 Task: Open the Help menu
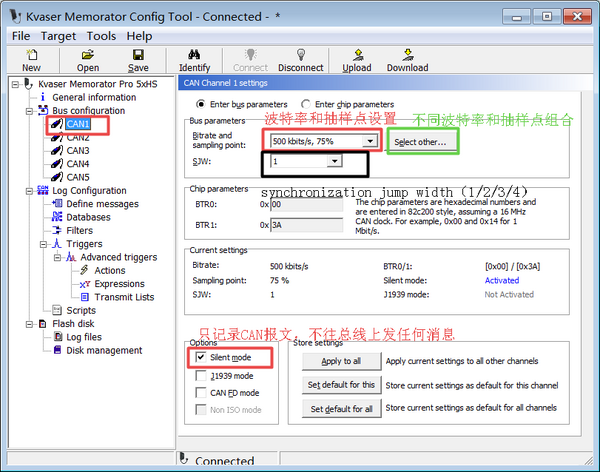139,36
